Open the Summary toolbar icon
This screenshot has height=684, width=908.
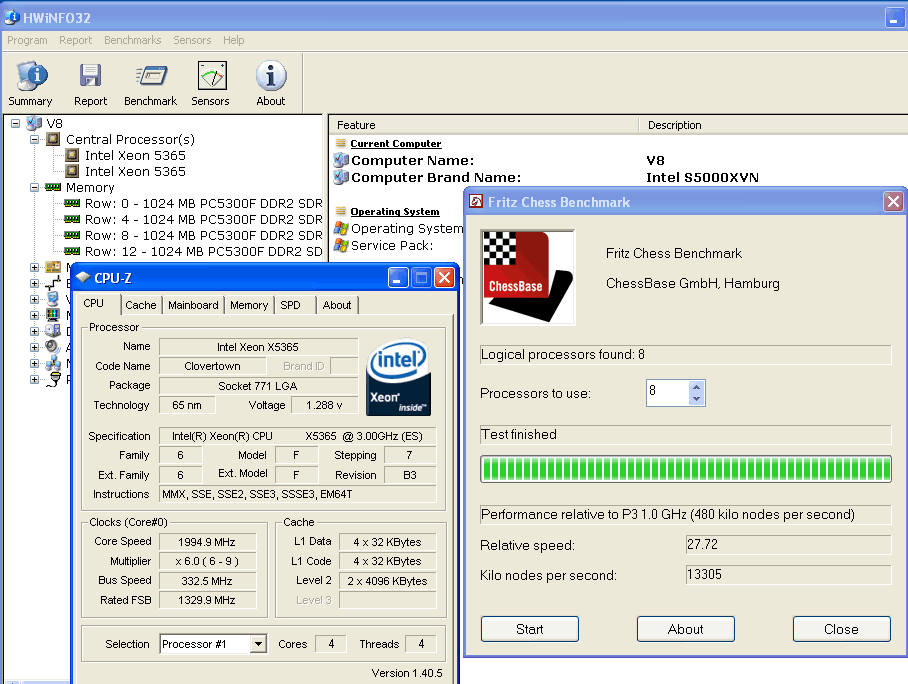pos(31,83)
